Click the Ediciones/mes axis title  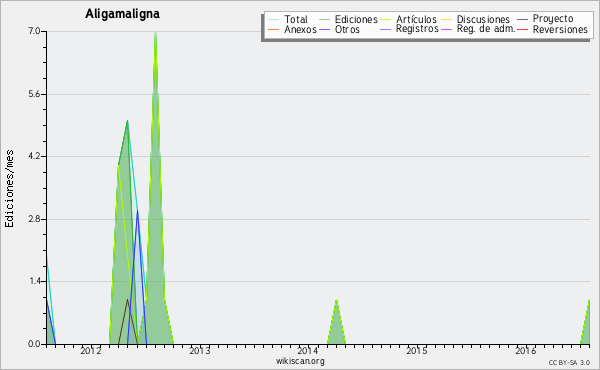[x=10, y=189]
